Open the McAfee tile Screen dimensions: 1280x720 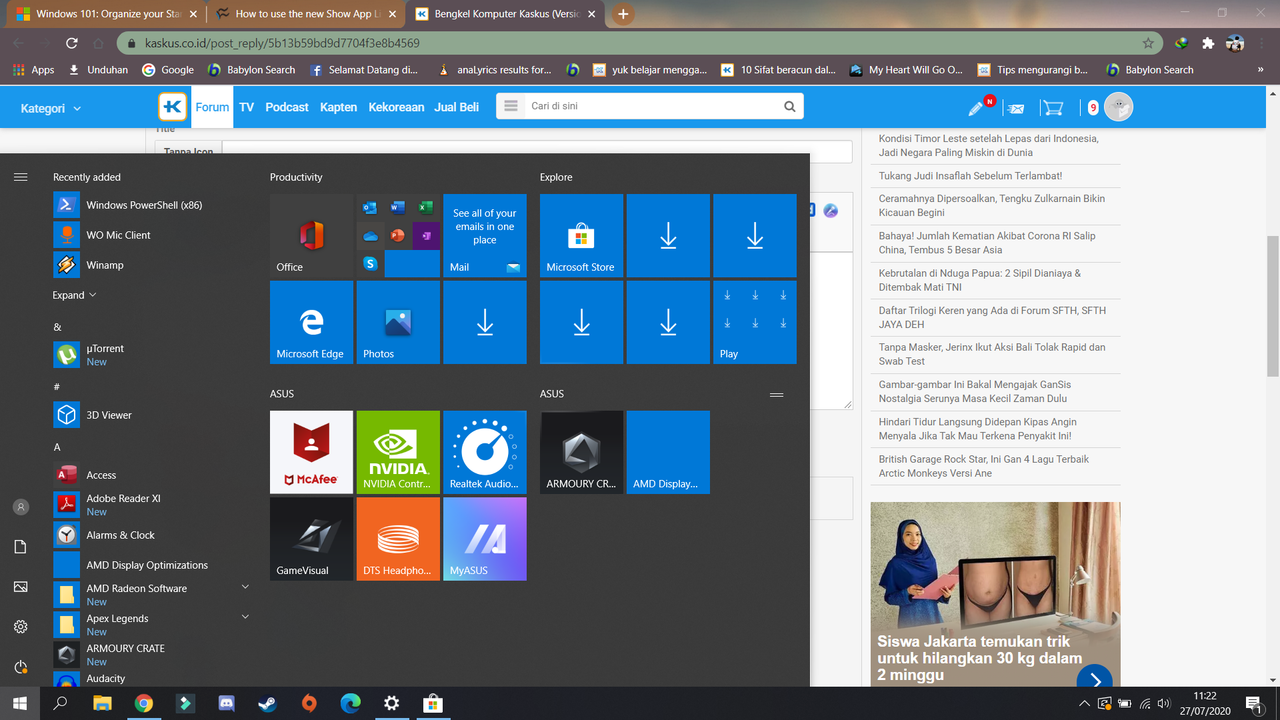(311, 452)
